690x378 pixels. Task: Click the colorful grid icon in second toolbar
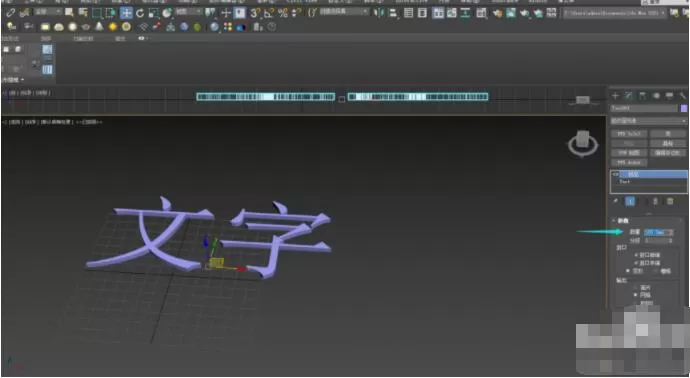point(228,27)
